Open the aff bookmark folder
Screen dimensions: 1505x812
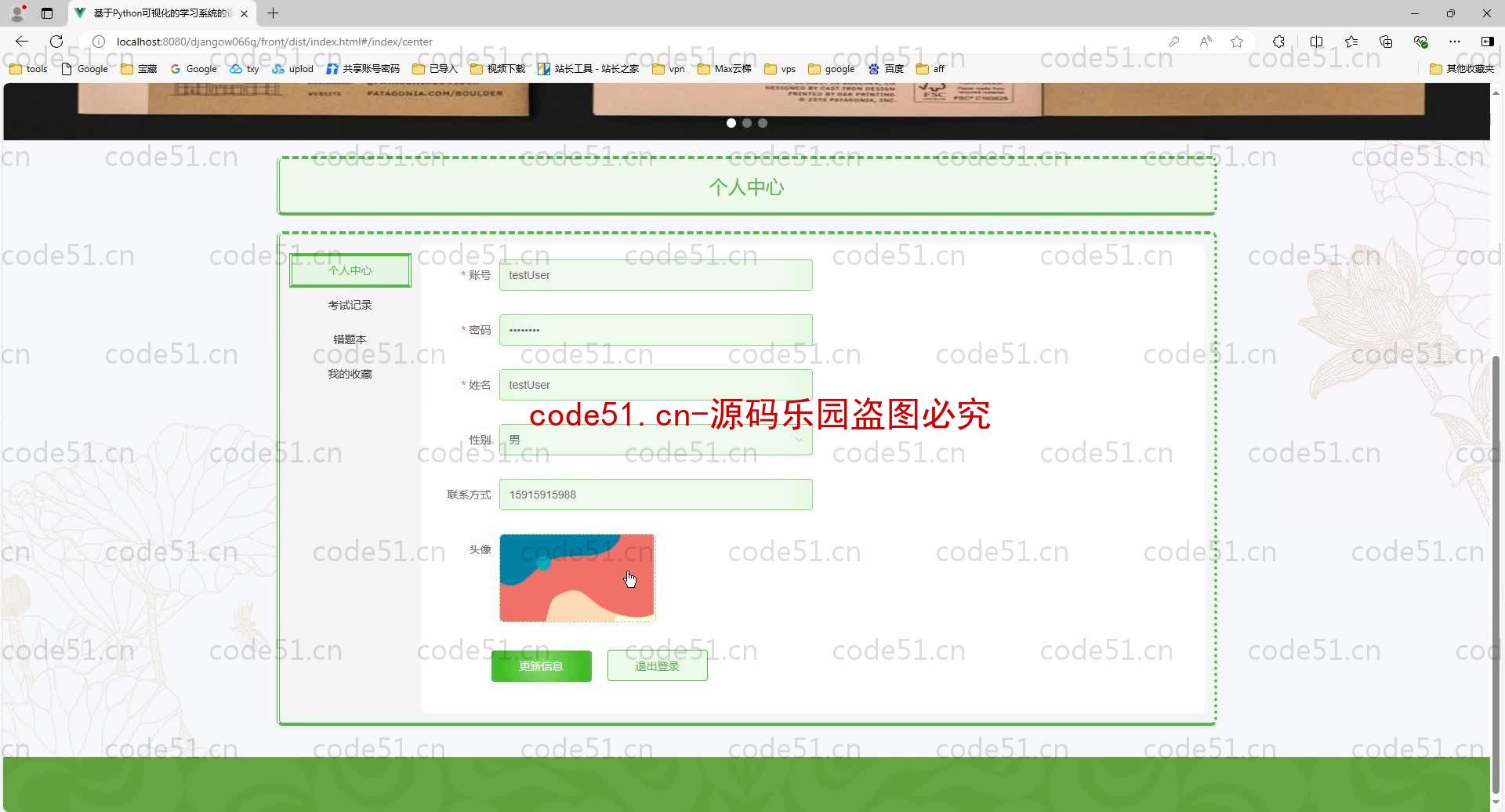930,69
